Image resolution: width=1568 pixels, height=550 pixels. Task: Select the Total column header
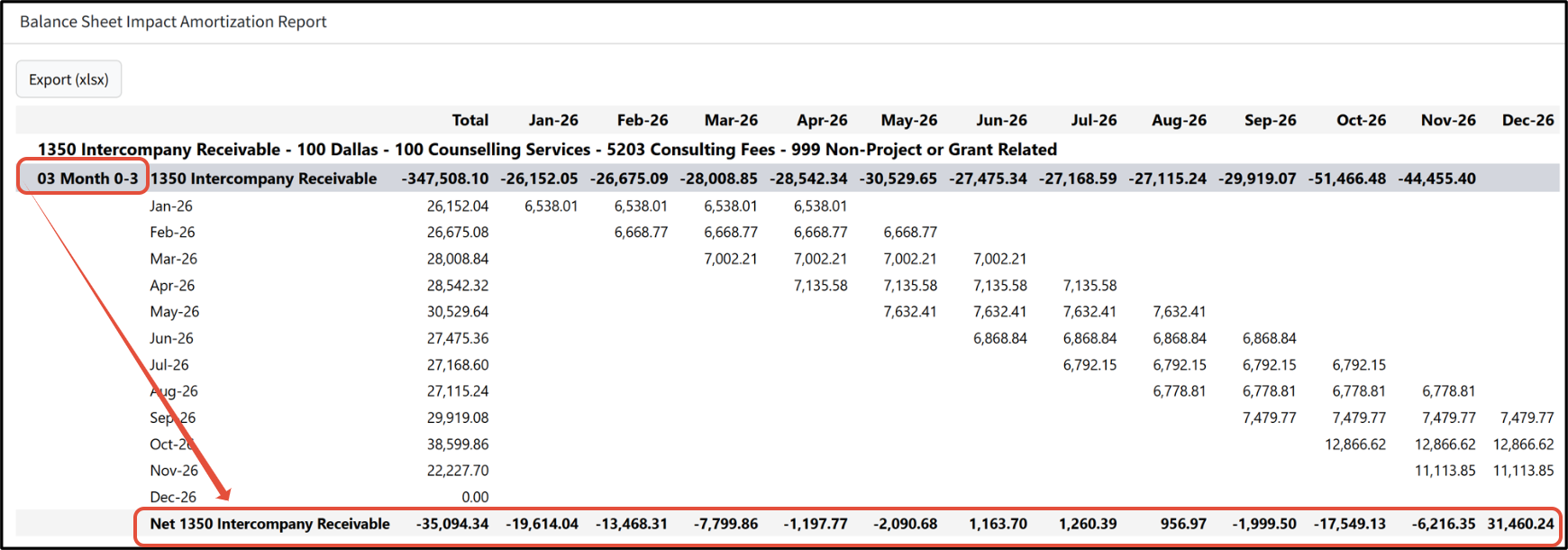[470, 120]
